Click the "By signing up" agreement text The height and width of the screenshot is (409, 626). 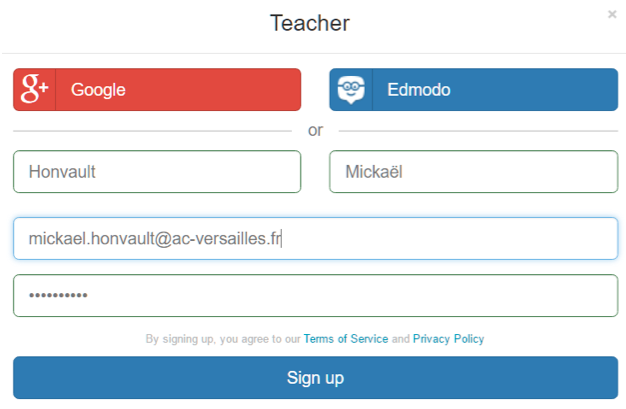222,339
